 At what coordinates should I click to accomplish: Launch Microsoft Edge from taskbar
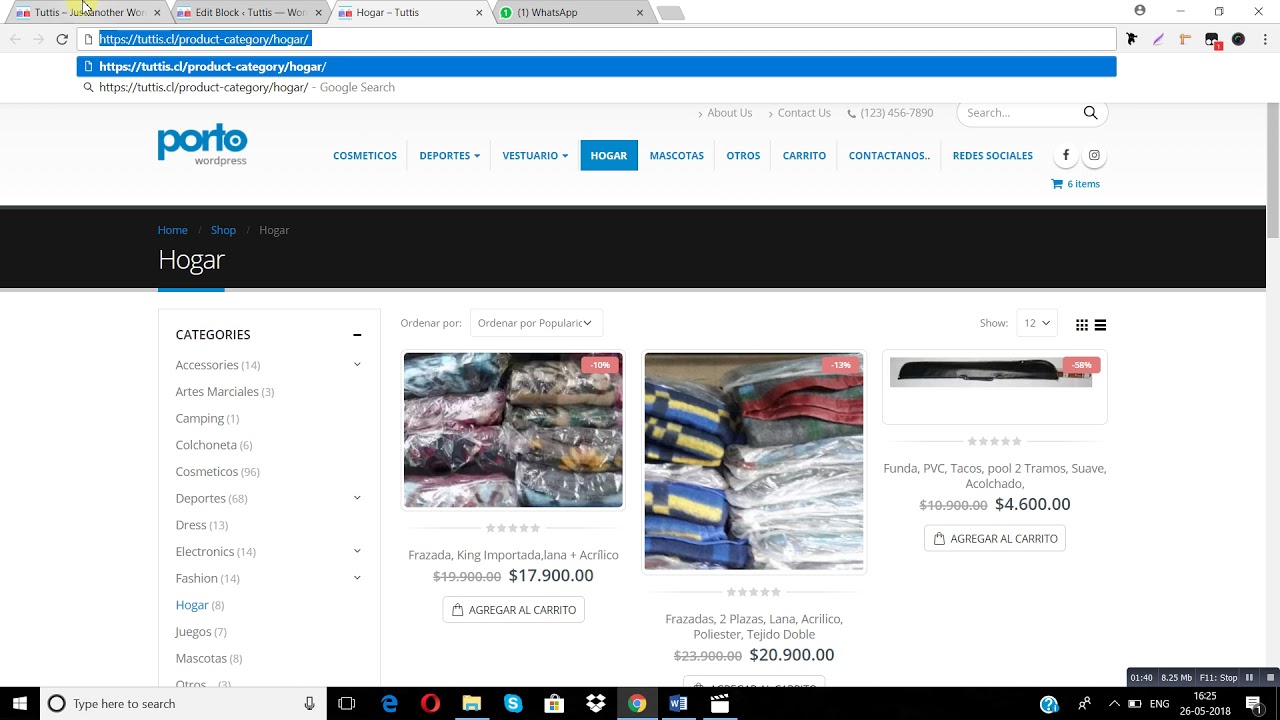pyautogui.click(x=390, y=704)
